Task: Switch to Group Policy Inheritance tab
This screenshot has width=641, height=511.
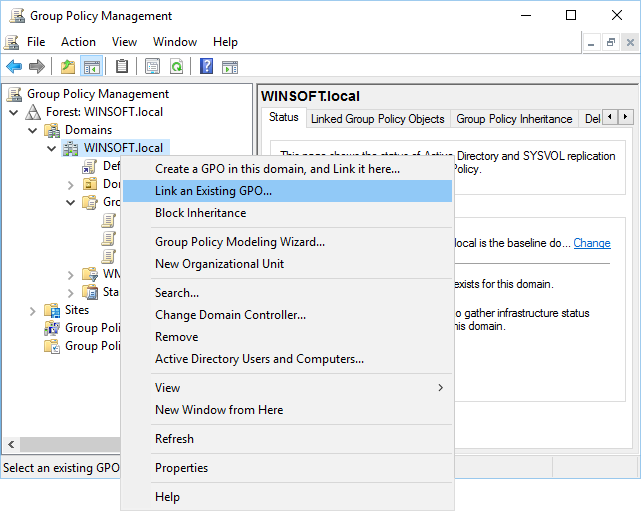Action: point(514,119)
